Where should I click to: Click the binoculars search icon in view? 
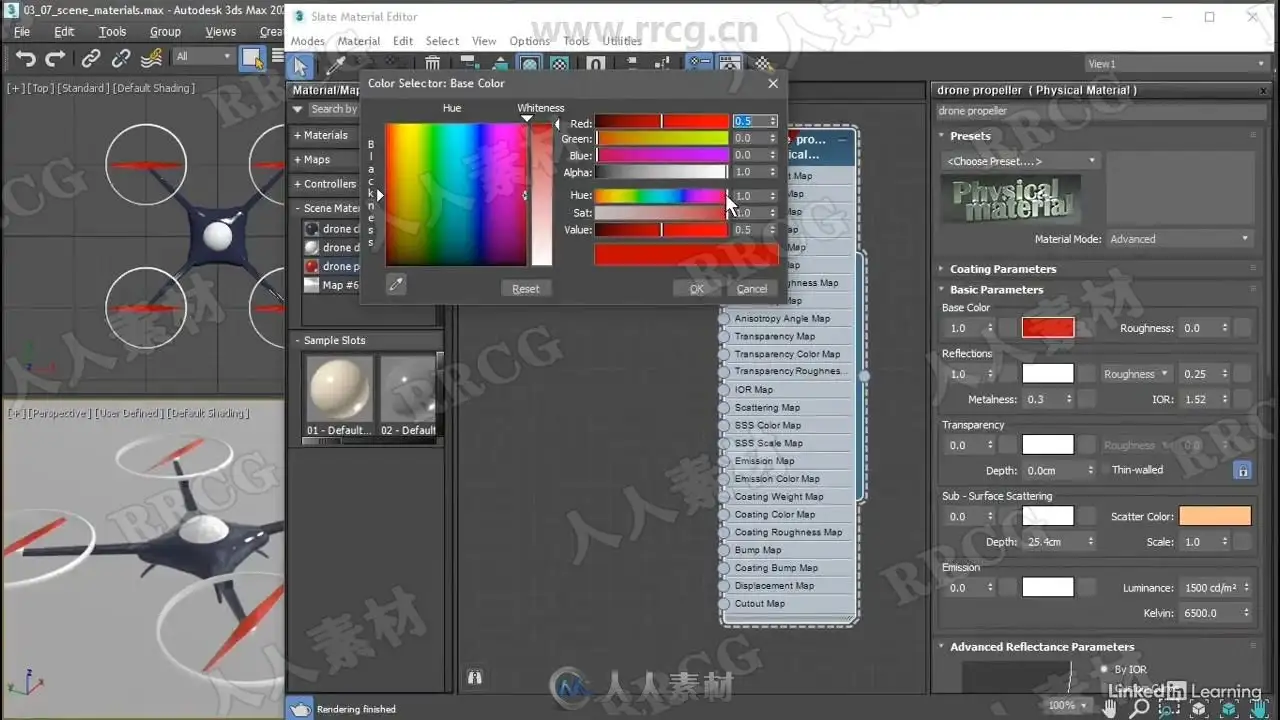[475, 677]
